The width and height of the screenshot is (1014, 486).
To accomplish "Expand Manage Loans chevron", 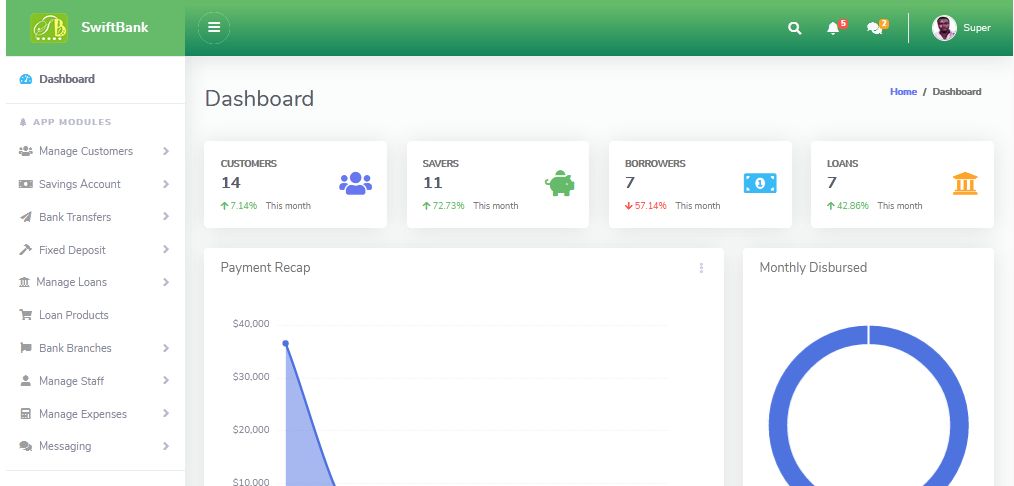I will tap(166, 282).
